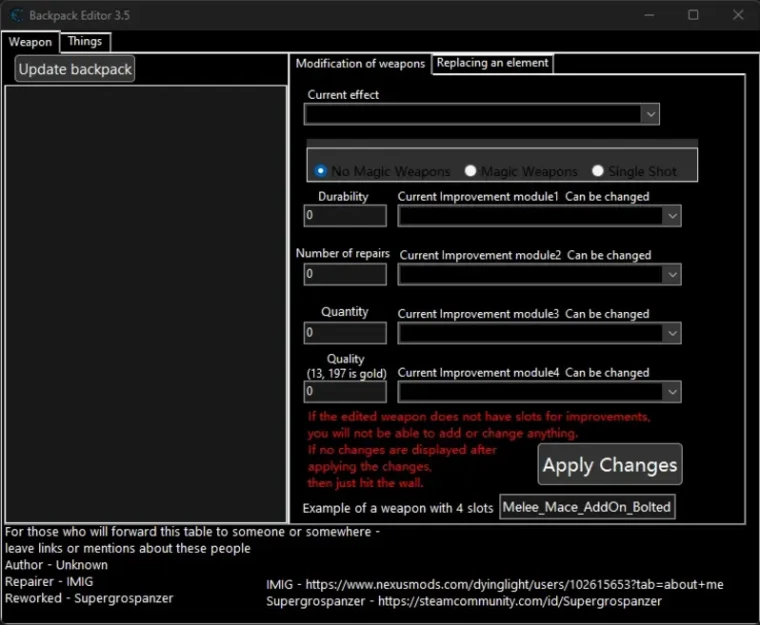This screenshot has height=625, width=760.
Task: Maximize the Backpack Editor window
Action: [693, 15]
